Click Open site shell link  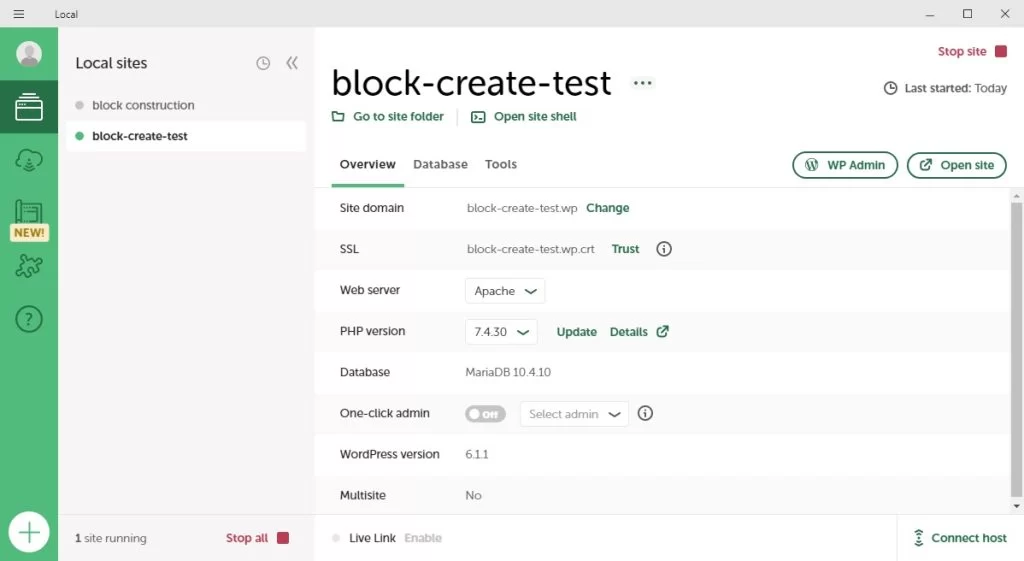[x=535, y=116]
